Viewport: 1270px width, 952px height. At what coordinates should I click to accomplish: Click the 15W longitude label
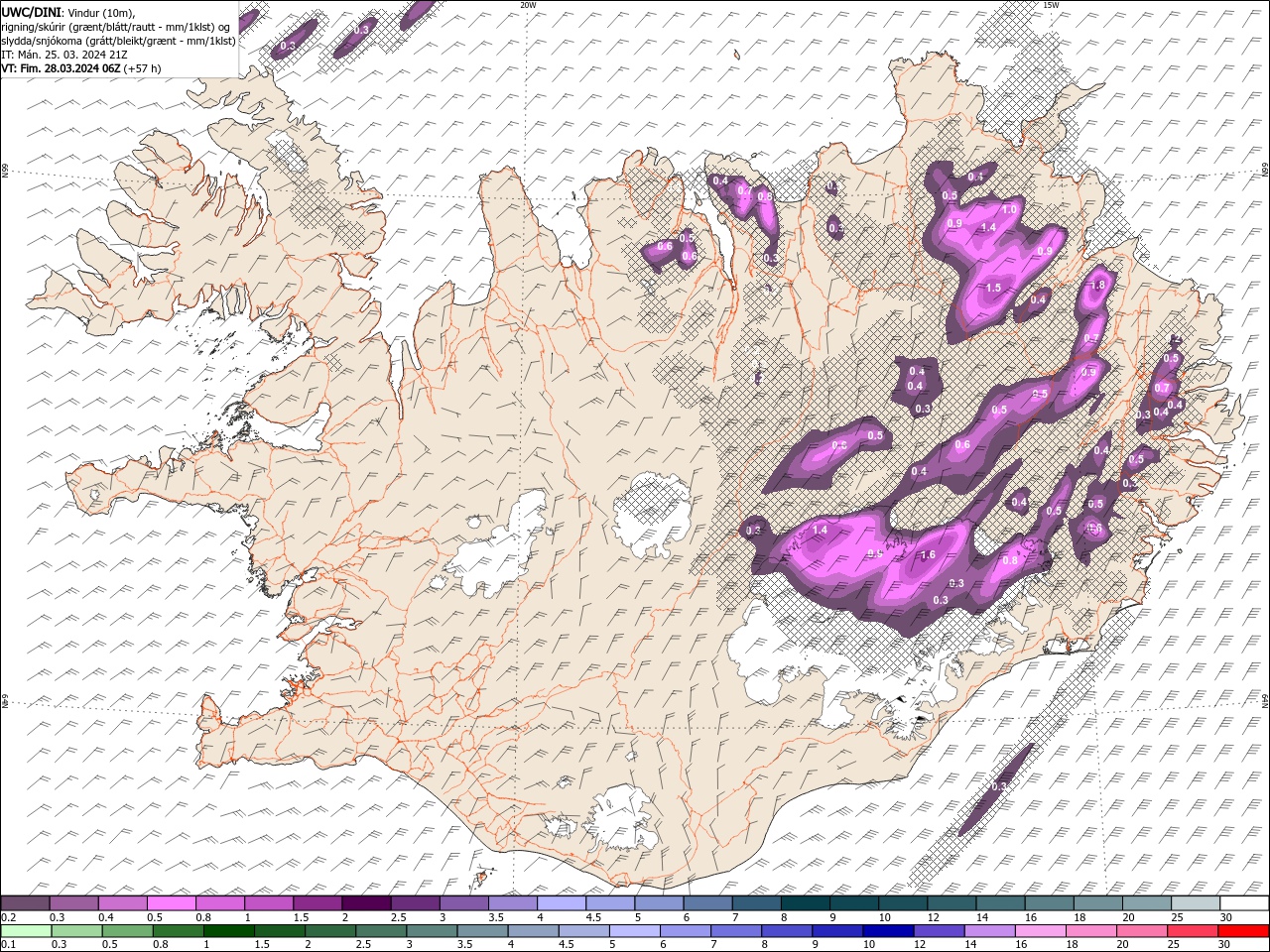point(1051,5)
